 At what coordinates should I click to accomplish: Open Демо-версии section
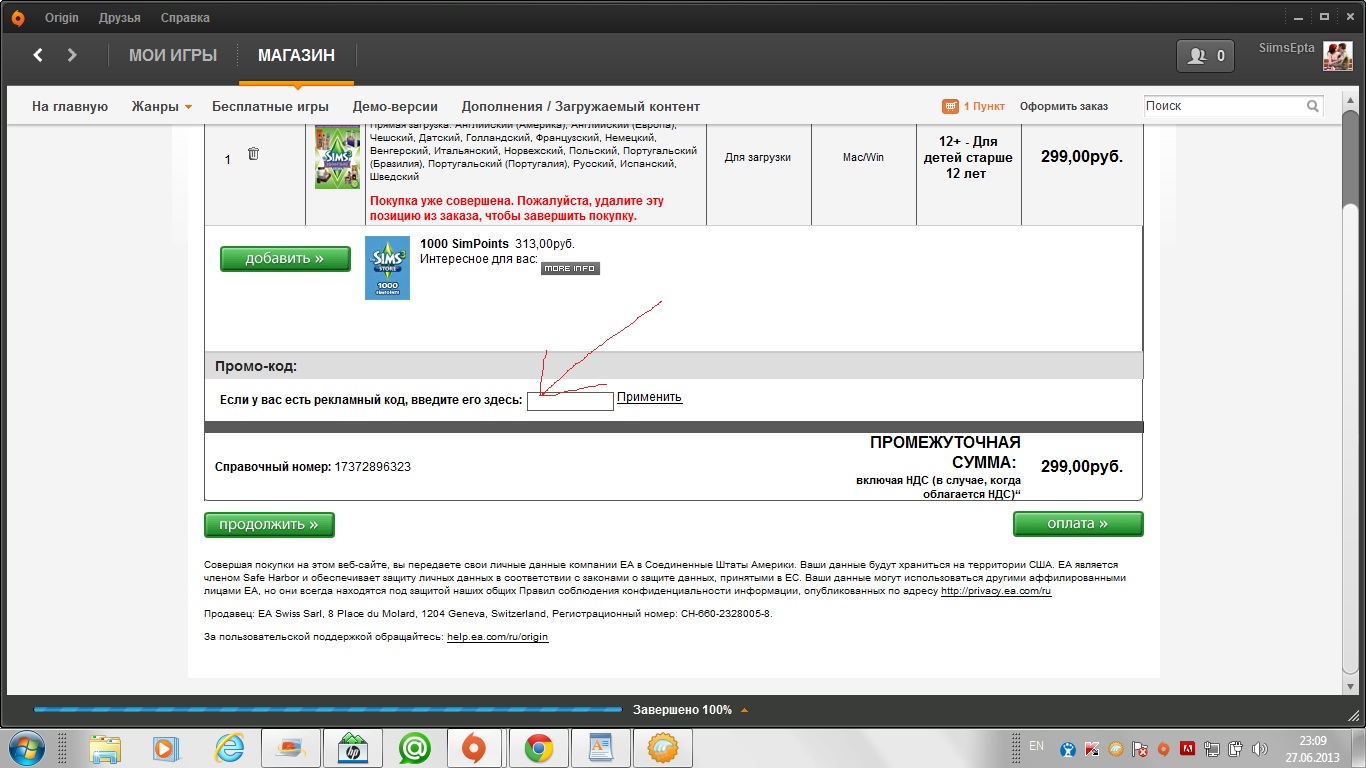coord(395,106)
